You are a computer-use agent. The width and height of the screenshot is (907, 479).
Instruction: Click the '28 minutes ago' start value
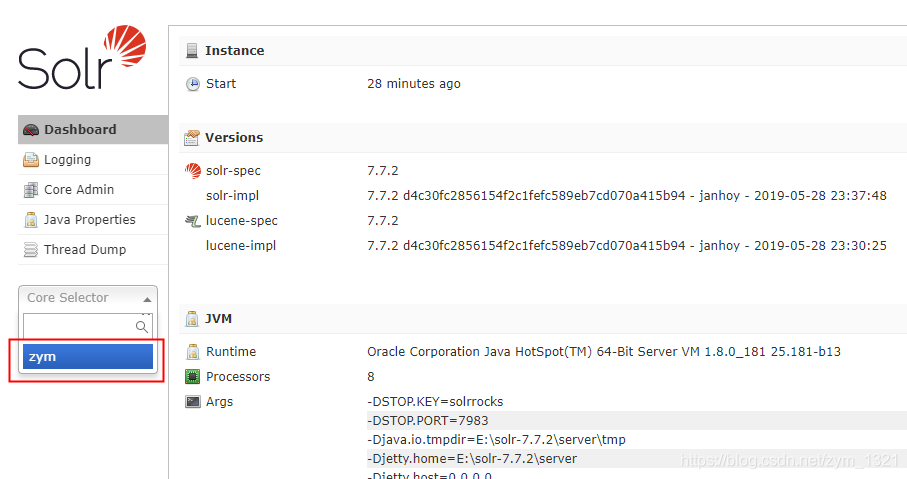pos(414,84)
